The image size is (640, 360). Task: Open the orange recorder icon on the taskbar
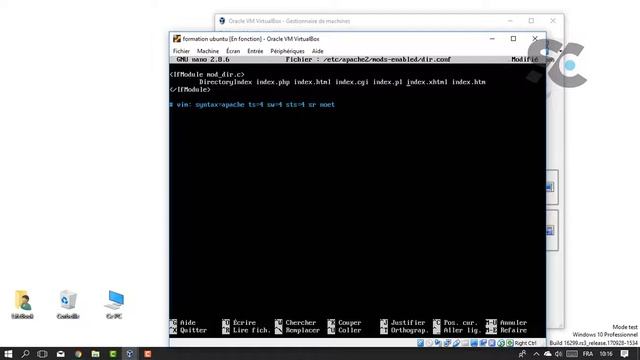(148, 354)
